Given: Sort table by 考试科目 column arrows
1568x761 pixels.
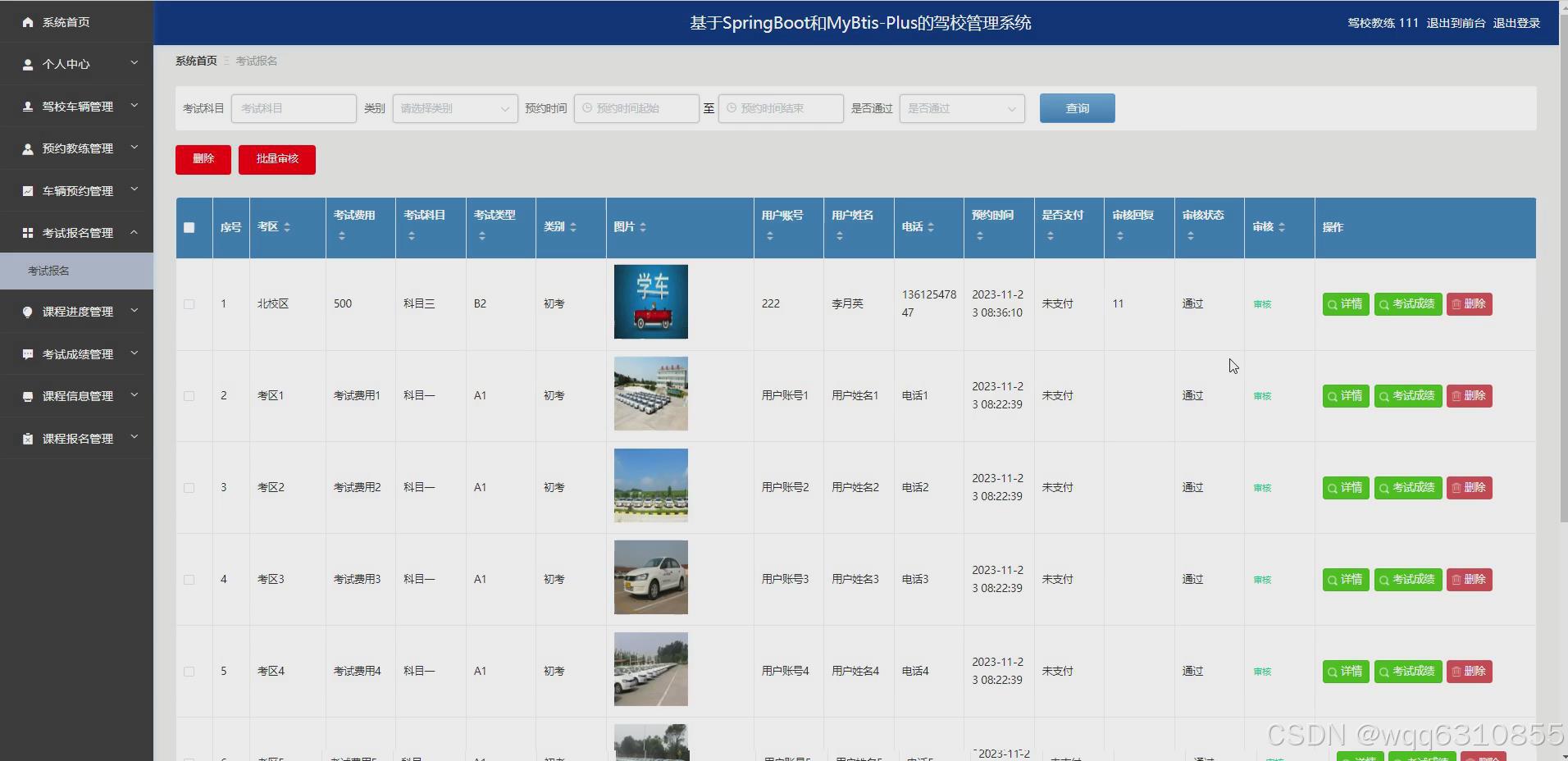Looking at the screenshot, I should coord(412,236).
